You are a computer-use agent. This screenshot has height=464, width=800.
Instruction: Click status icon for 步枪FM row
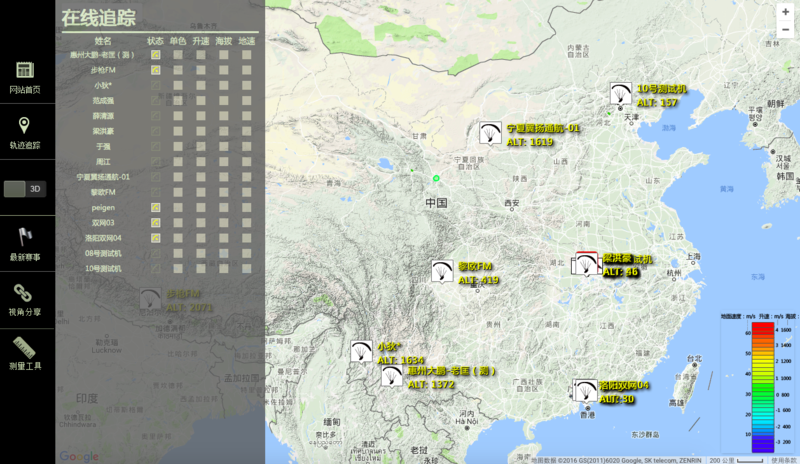[155, 70]
